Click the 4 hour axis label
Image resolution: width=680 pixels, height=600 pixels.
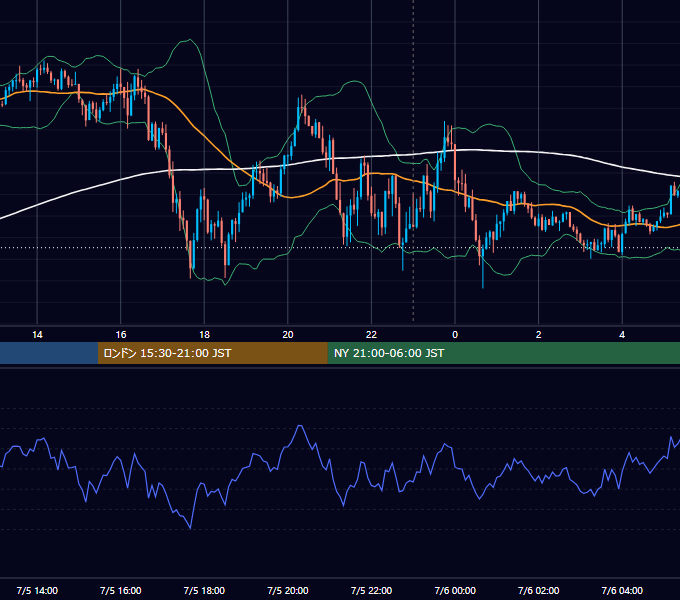click(622, 335)
